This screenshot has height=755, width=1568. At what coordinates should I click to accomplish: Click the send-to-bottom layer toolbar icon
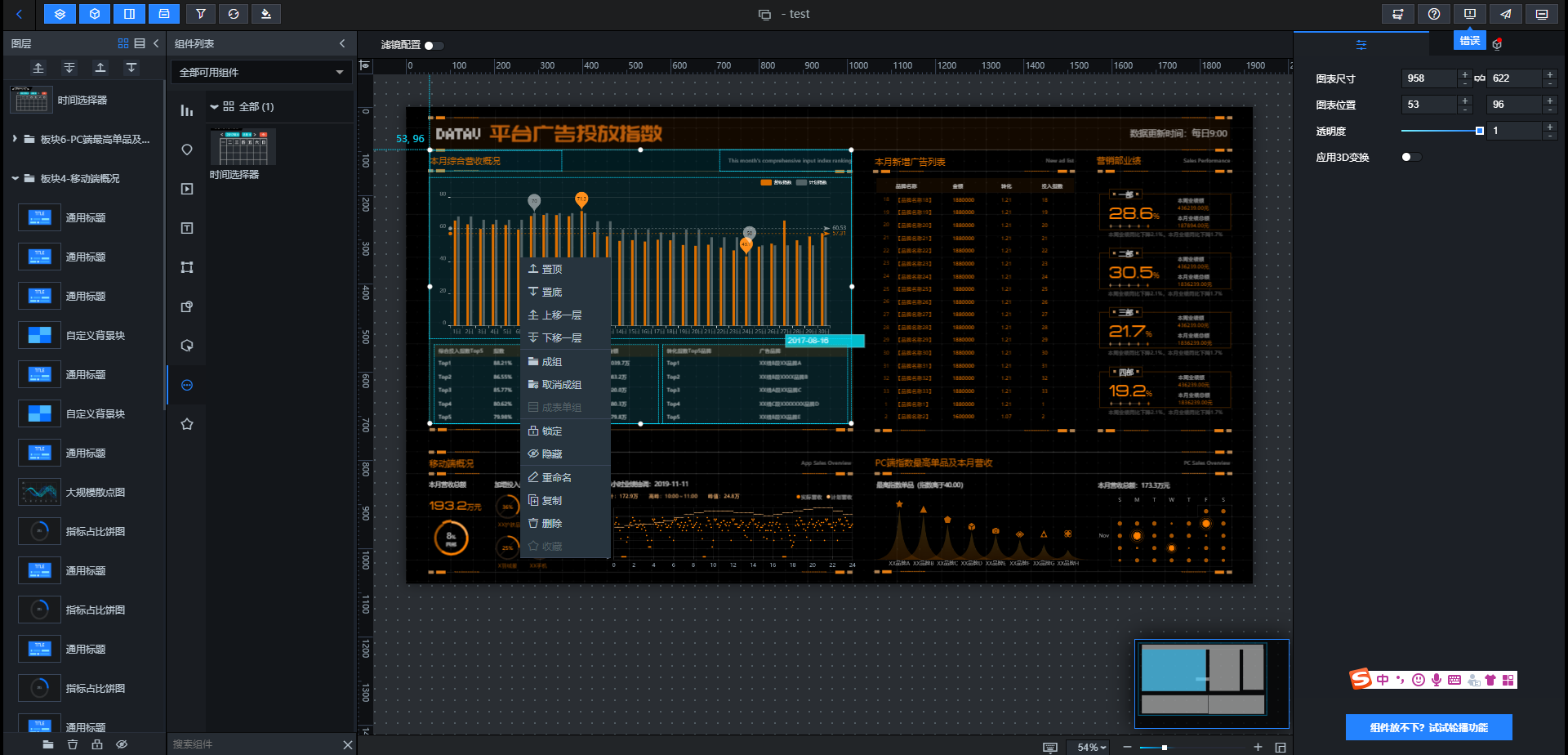pos(131,68)
